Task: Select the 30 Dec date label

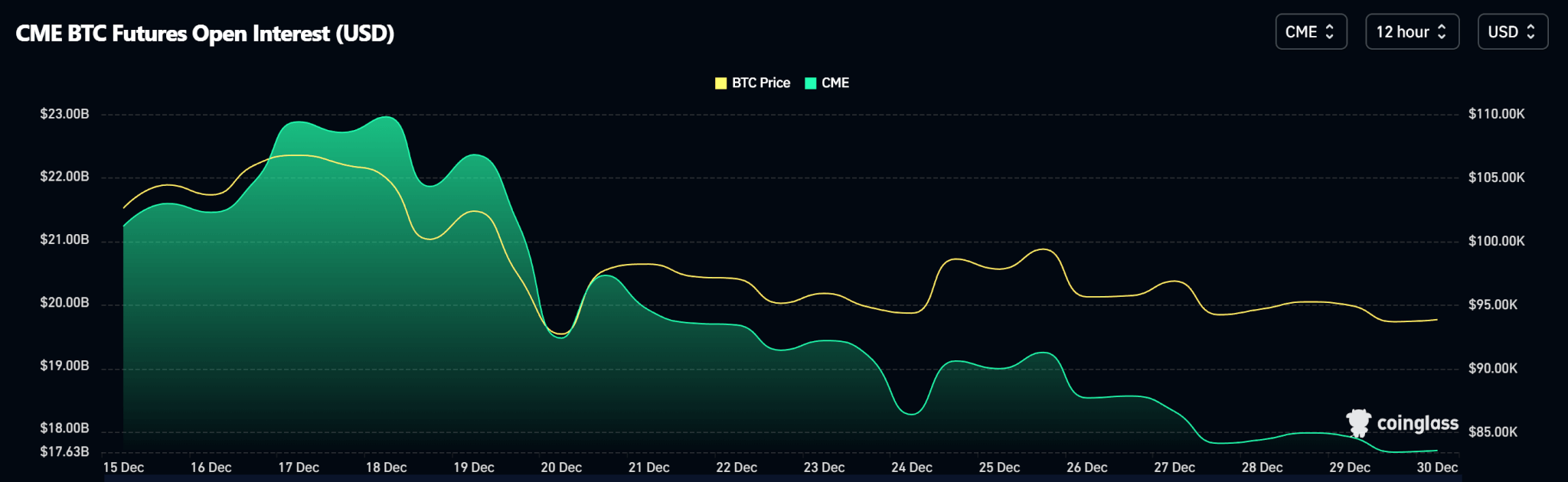Action: 1436,467
